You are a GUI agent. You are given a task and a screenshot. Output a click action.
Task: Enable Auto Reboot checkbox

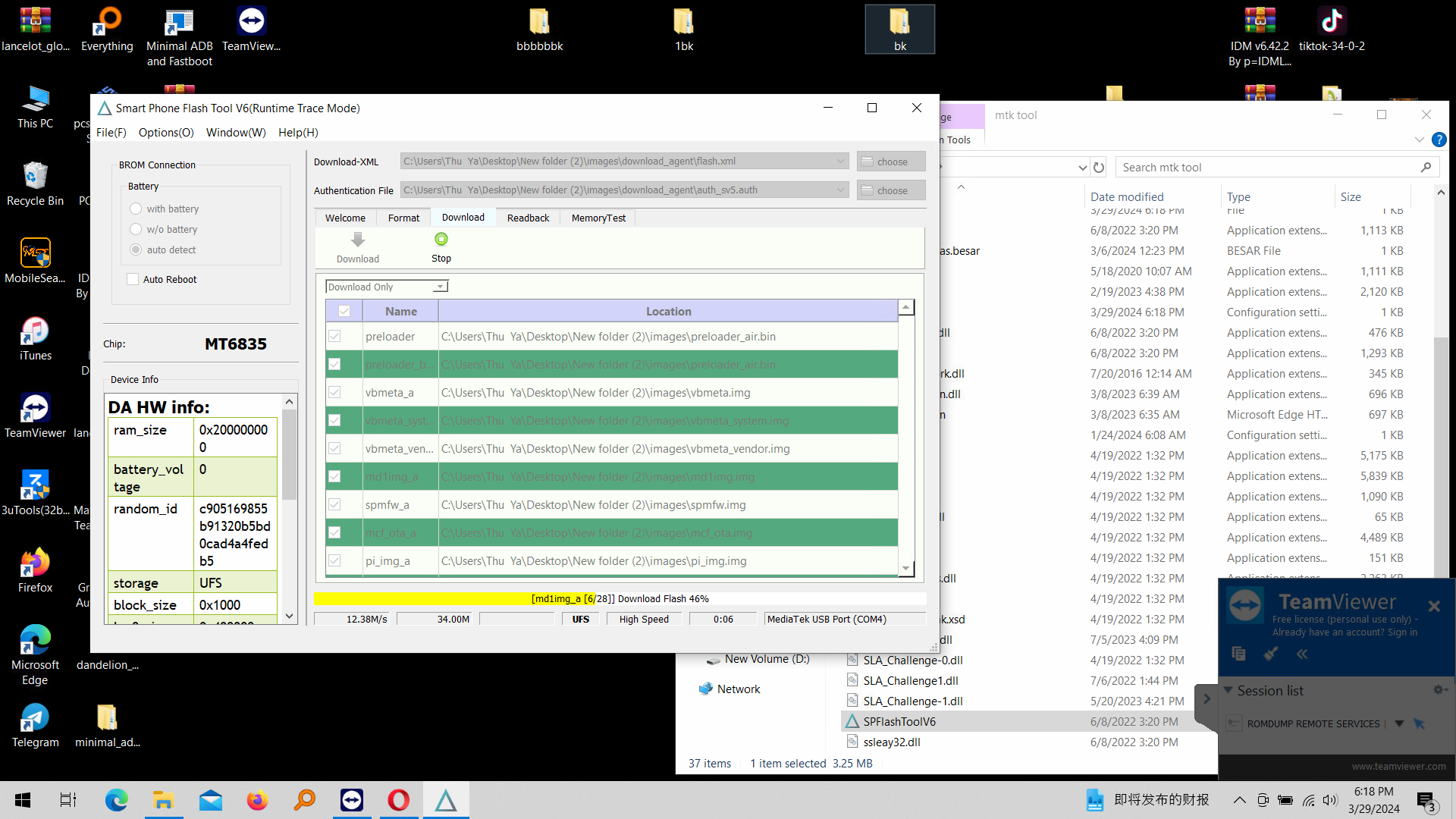click(x=133, y=278)
